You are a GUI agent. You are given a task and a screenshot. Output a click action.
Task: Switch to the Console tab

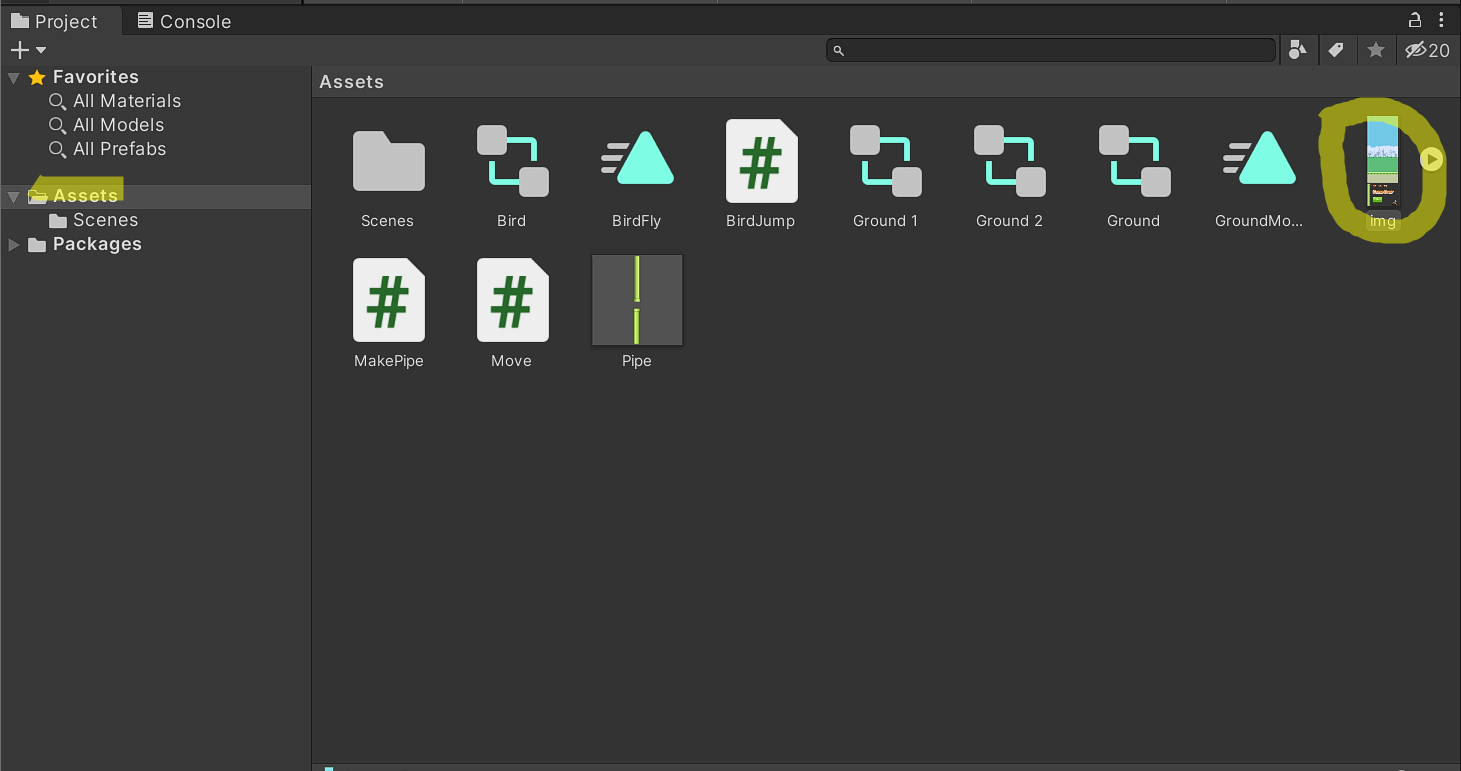coord(184,21)
